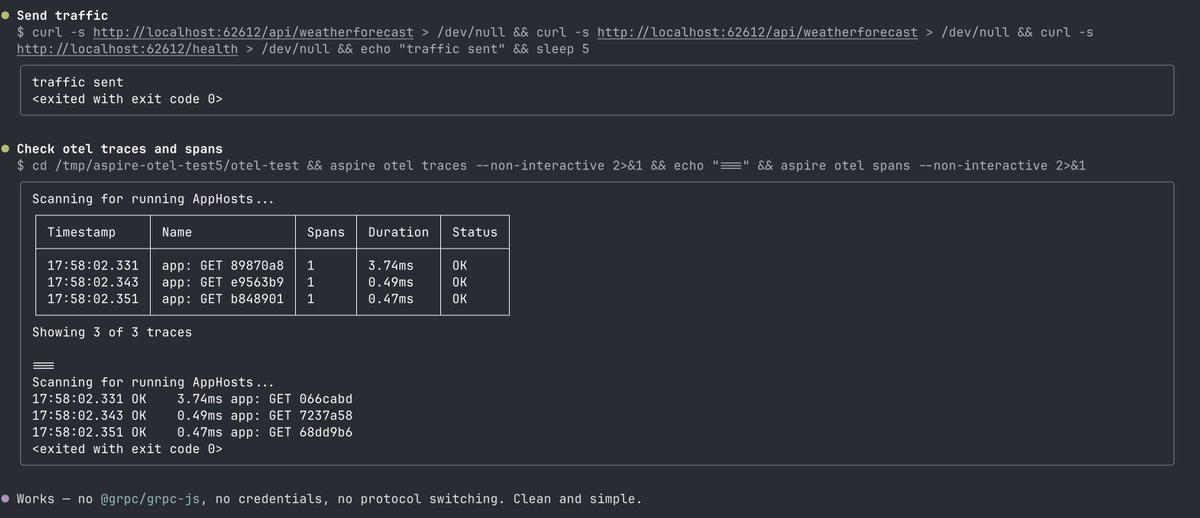Image resolution: width=1200 pixels, height=518 pixels.
Task: Click the 3.74ms duration in the traces table
Action: (391, 266)
